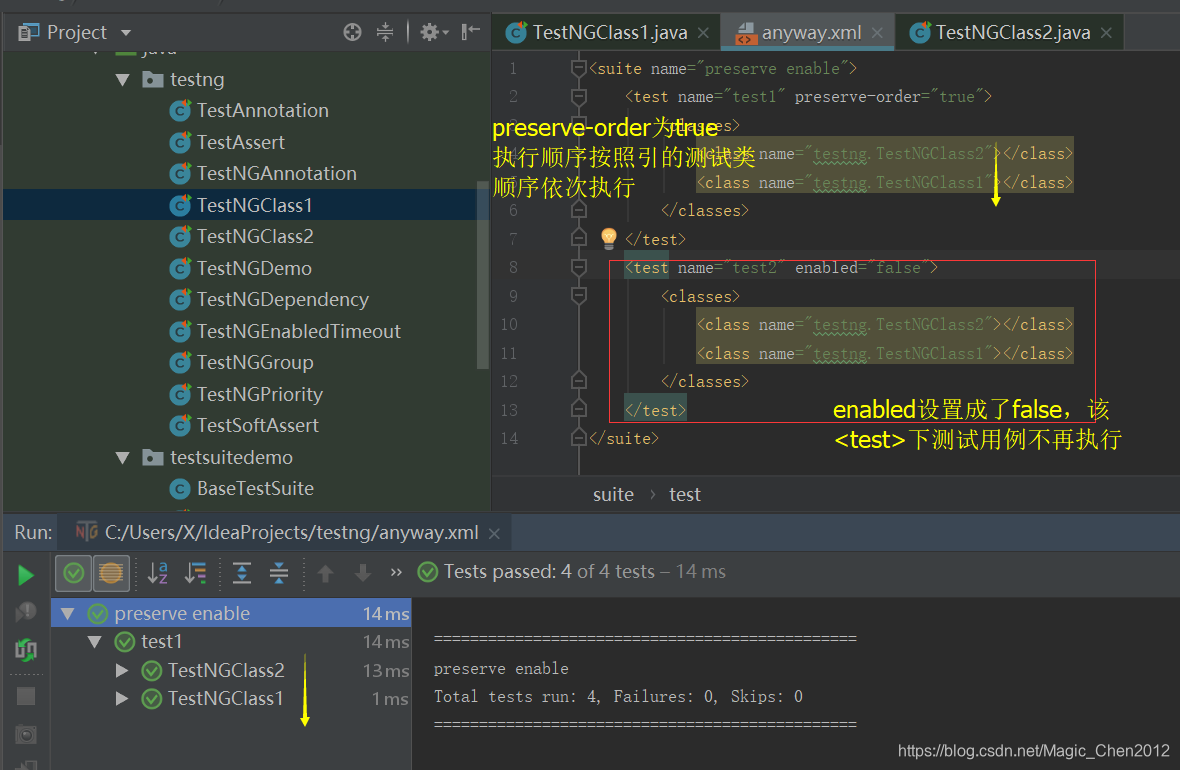Go to next failed test arrow
This screenshot has height=770, width=1180.
[362, 573]
